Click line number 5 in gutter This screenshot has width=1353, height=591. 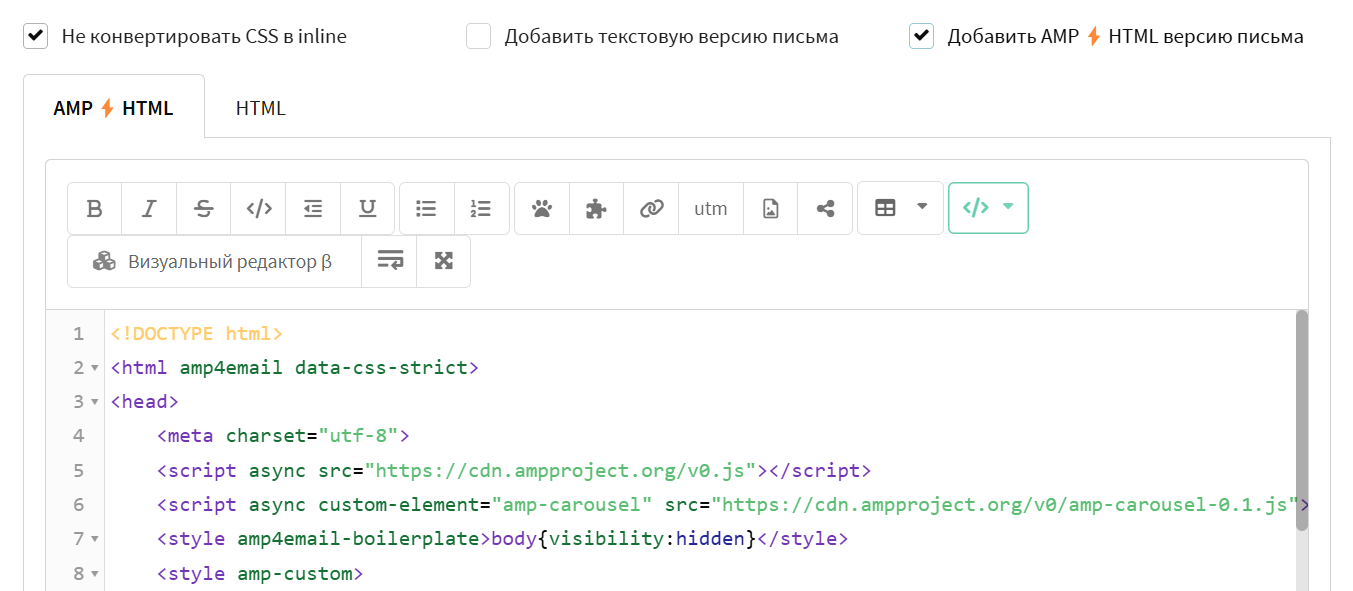[x=79, y=470]
